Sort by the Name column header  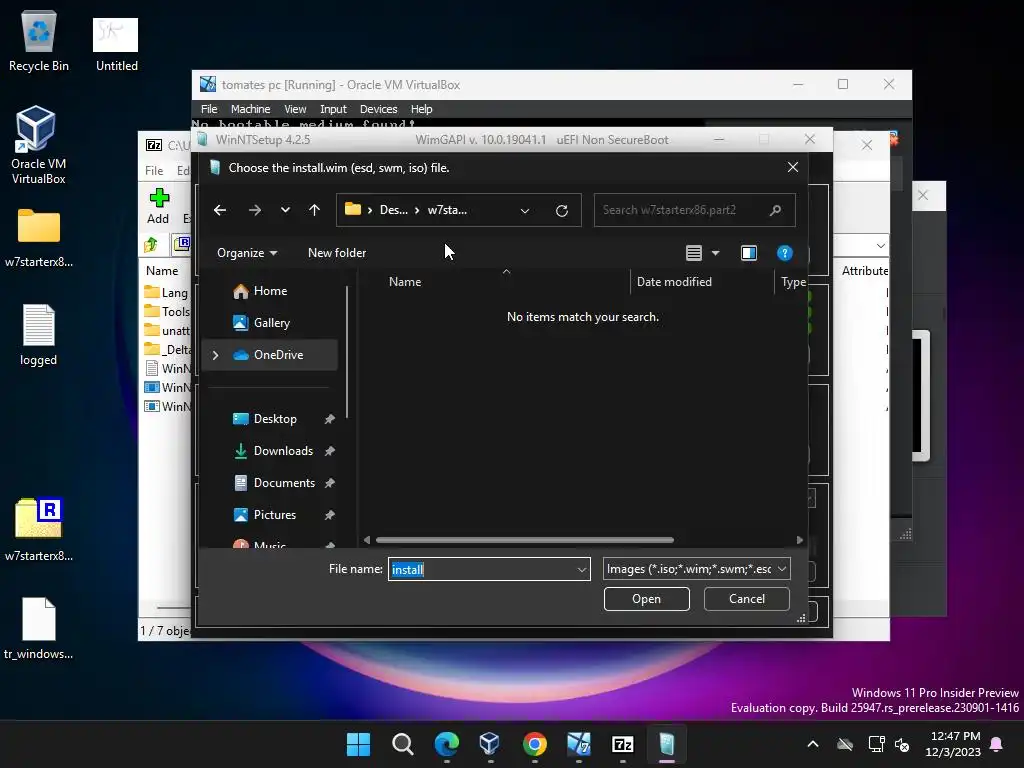(405, 282)
